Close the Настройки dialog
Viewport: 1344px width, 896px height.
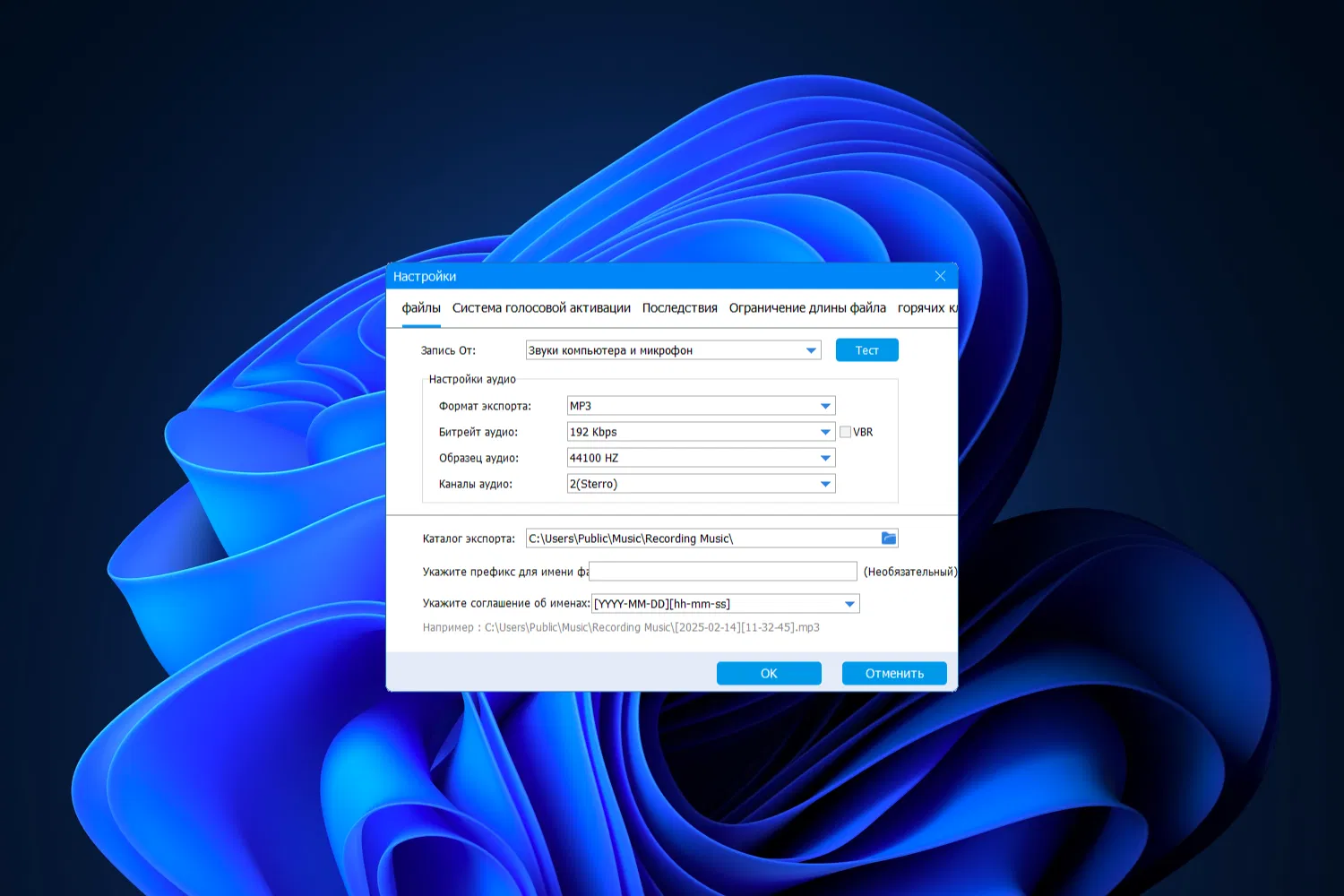(940, 276)
